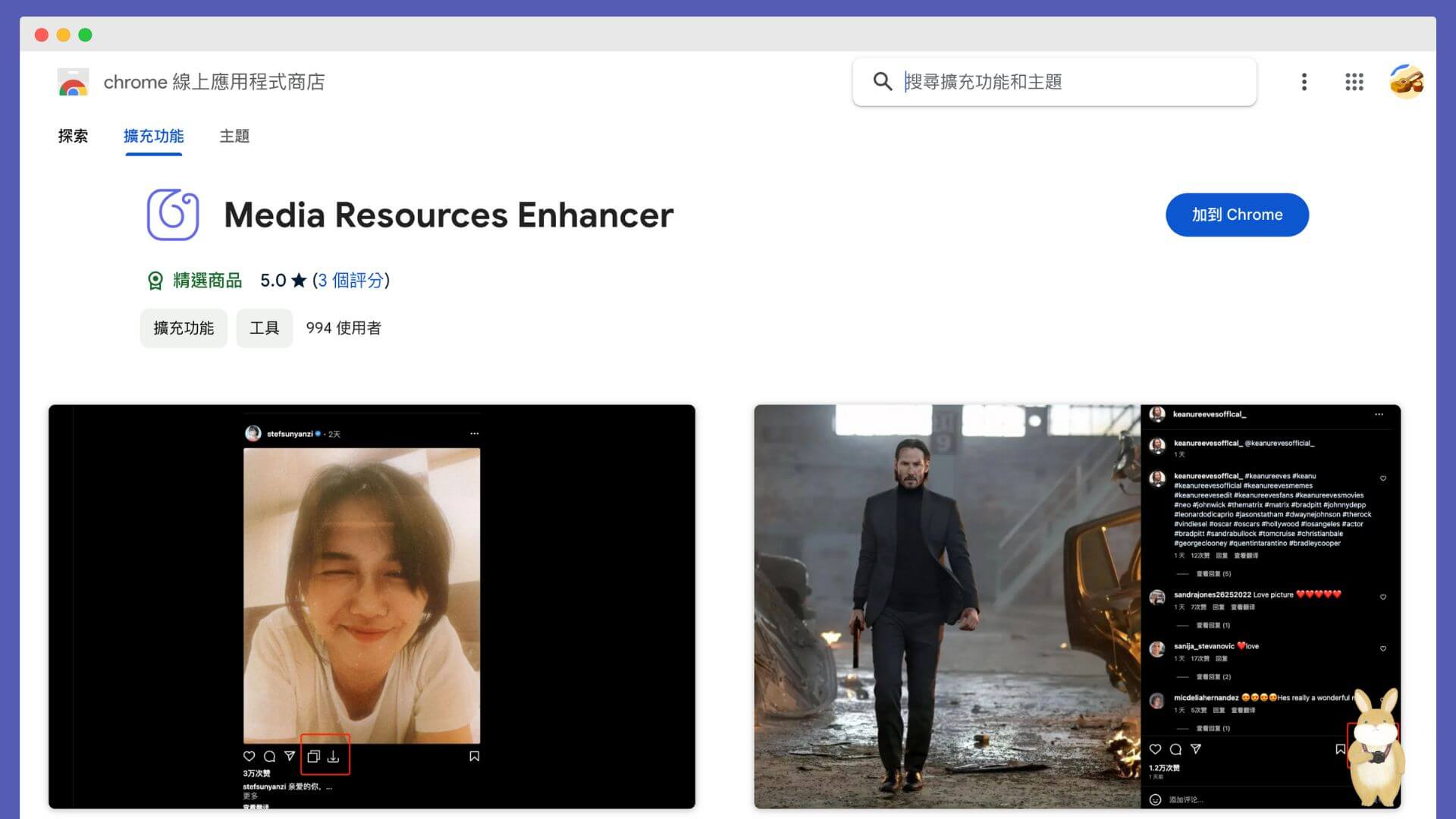Click the 工具 category chip
Image resolution: width=1456 pixels, height=819 pixels.
click(265, 328)
